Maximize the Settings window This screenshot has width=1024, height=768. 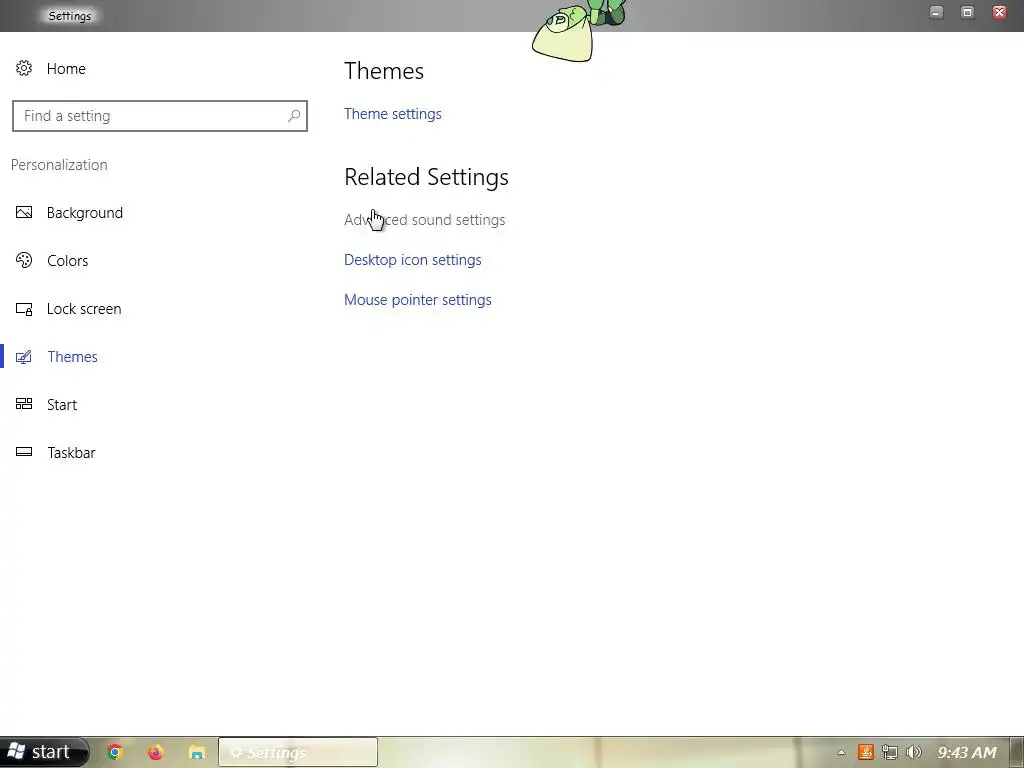(968, 12)
